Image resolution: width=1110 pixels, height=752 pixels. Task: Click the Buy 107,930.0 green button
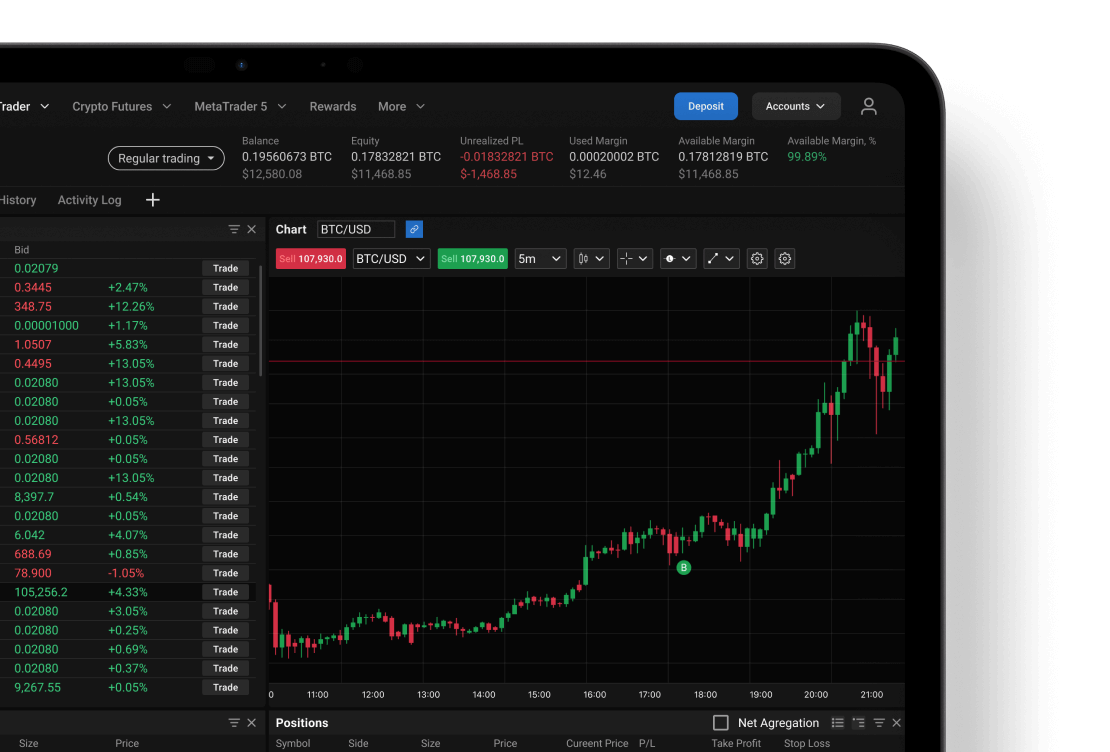pyautogui.click(x=472, y=258)
